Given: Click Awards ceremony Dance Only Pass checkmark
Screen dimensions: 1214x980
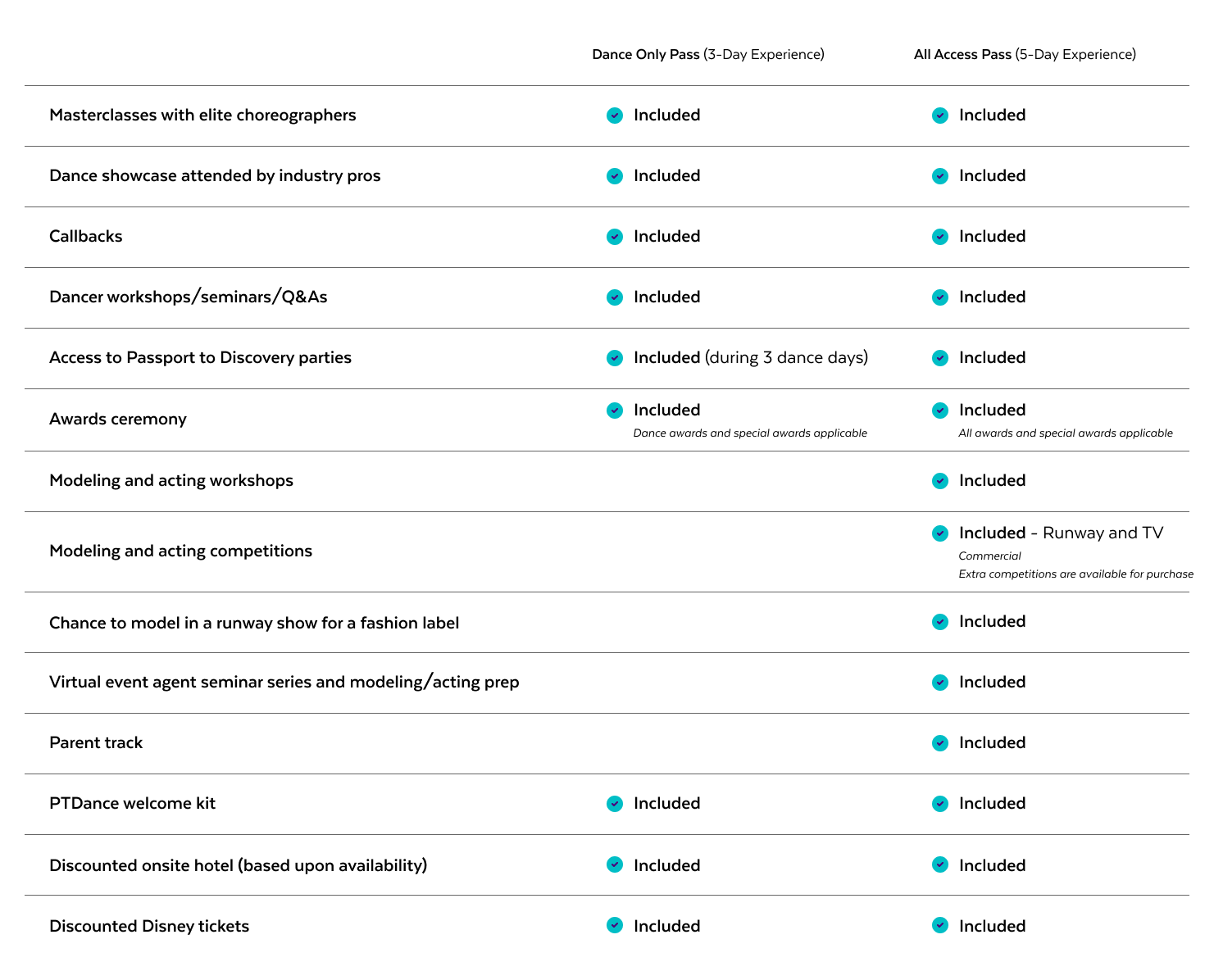Looking at the screenshot, I should pyautogui.click(x=615, y=411).
